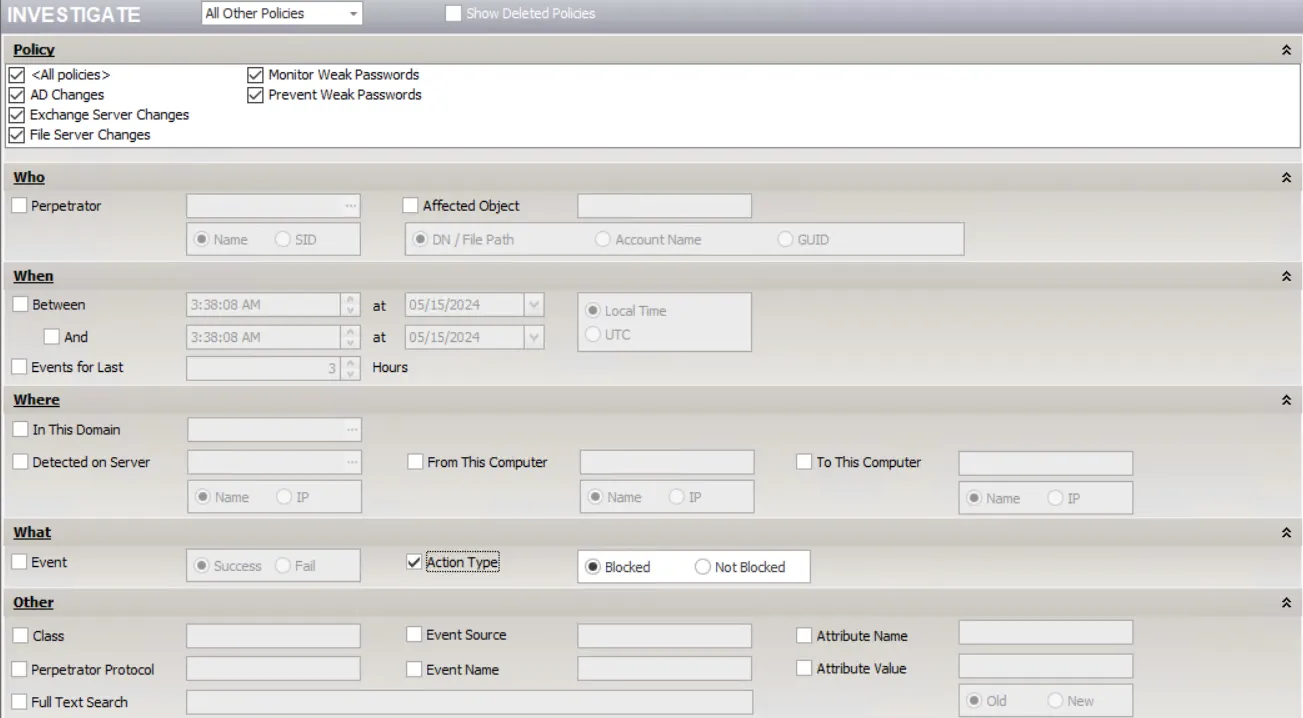The height and width of the screenshot is (718, 1303).
Task: Uncheck the Action Type checkbox
Action: coord(414,562)
